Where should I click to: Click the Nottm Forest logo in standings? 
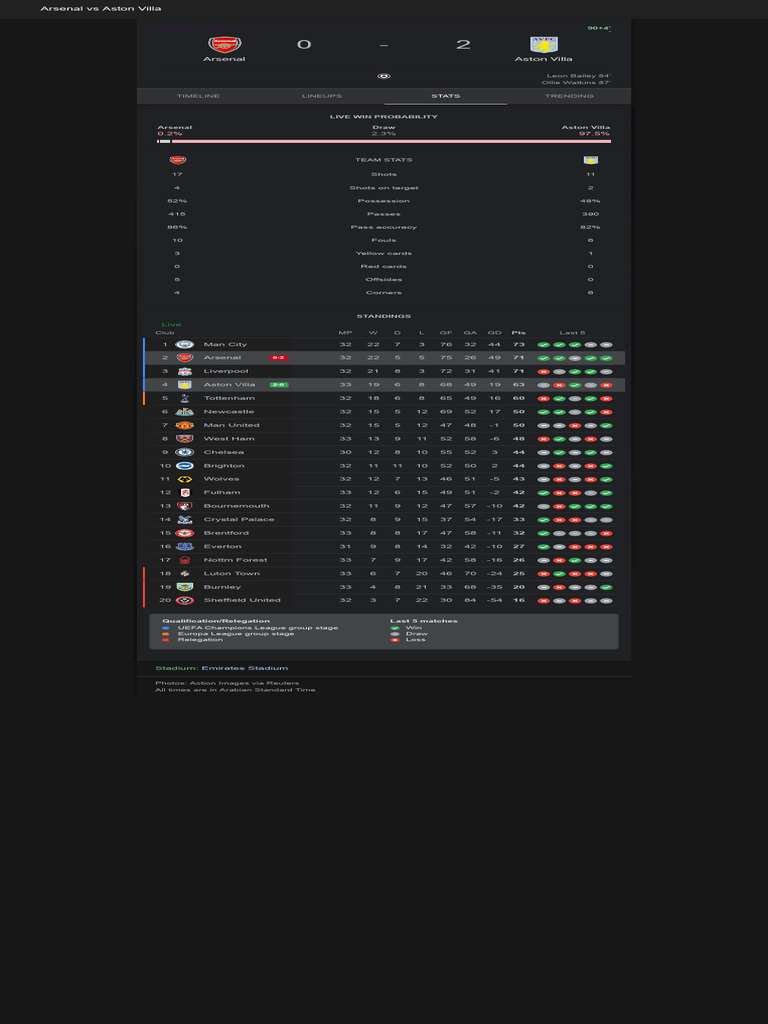185,560
